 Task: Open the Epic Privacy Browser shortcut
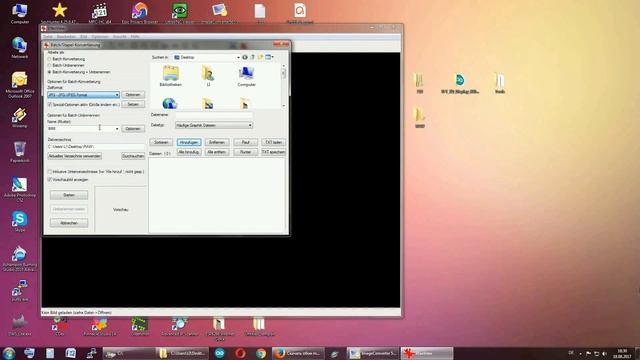140,13
